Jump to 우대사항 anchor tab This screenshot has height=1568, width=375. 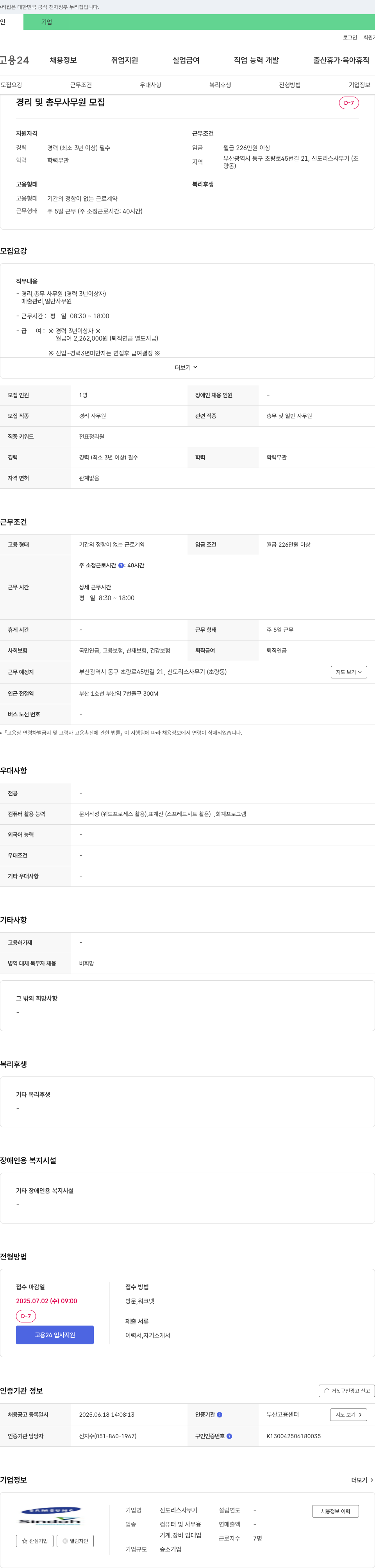click(151, 84)
